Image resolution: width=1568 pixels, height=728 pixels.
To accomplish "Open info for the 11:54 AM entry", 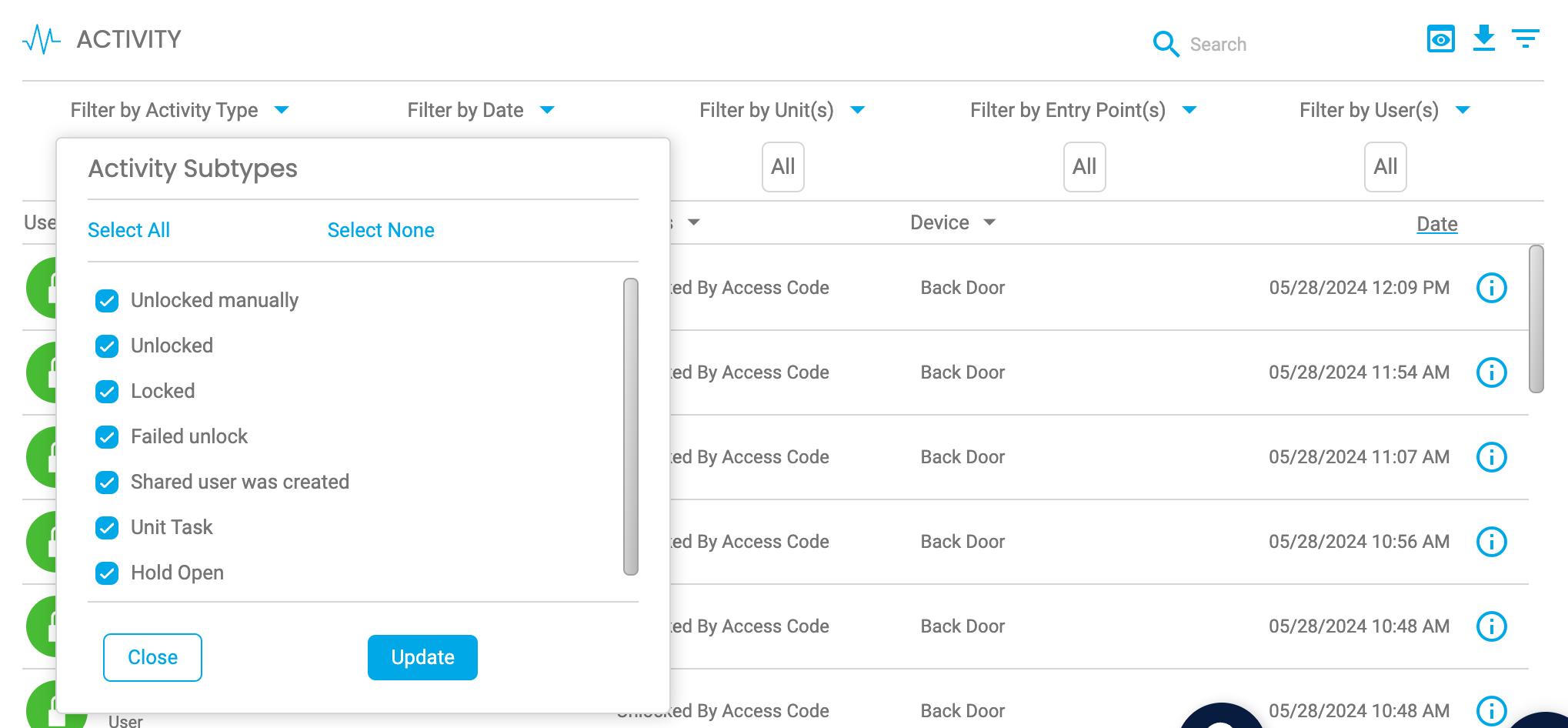I will coord(1491,372).
